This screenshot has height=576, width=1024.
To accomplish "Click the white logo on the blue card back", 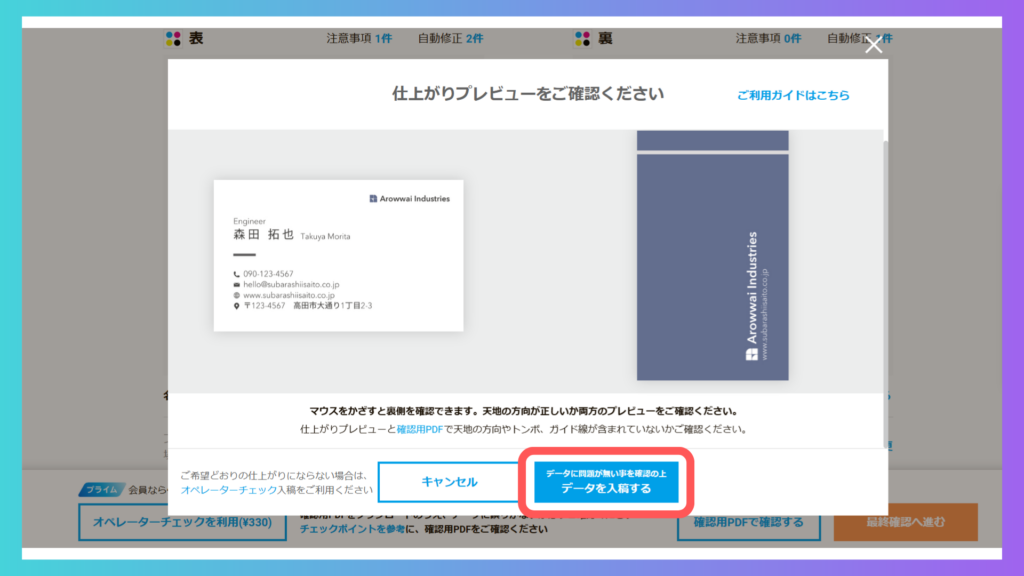I will coord(752,354).
